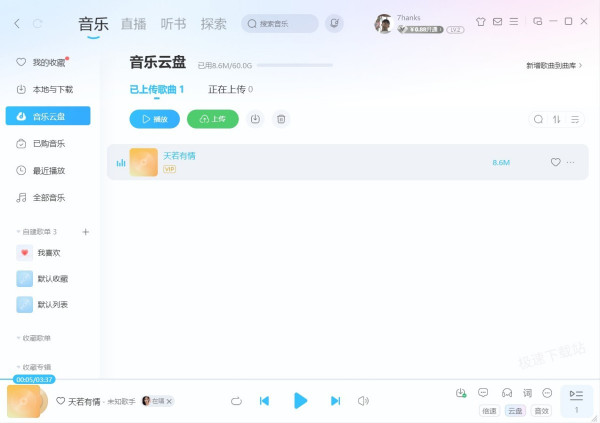Open 已购音乐 in sidebar
The image size is (600, 423).
click(x=48, y=144)
